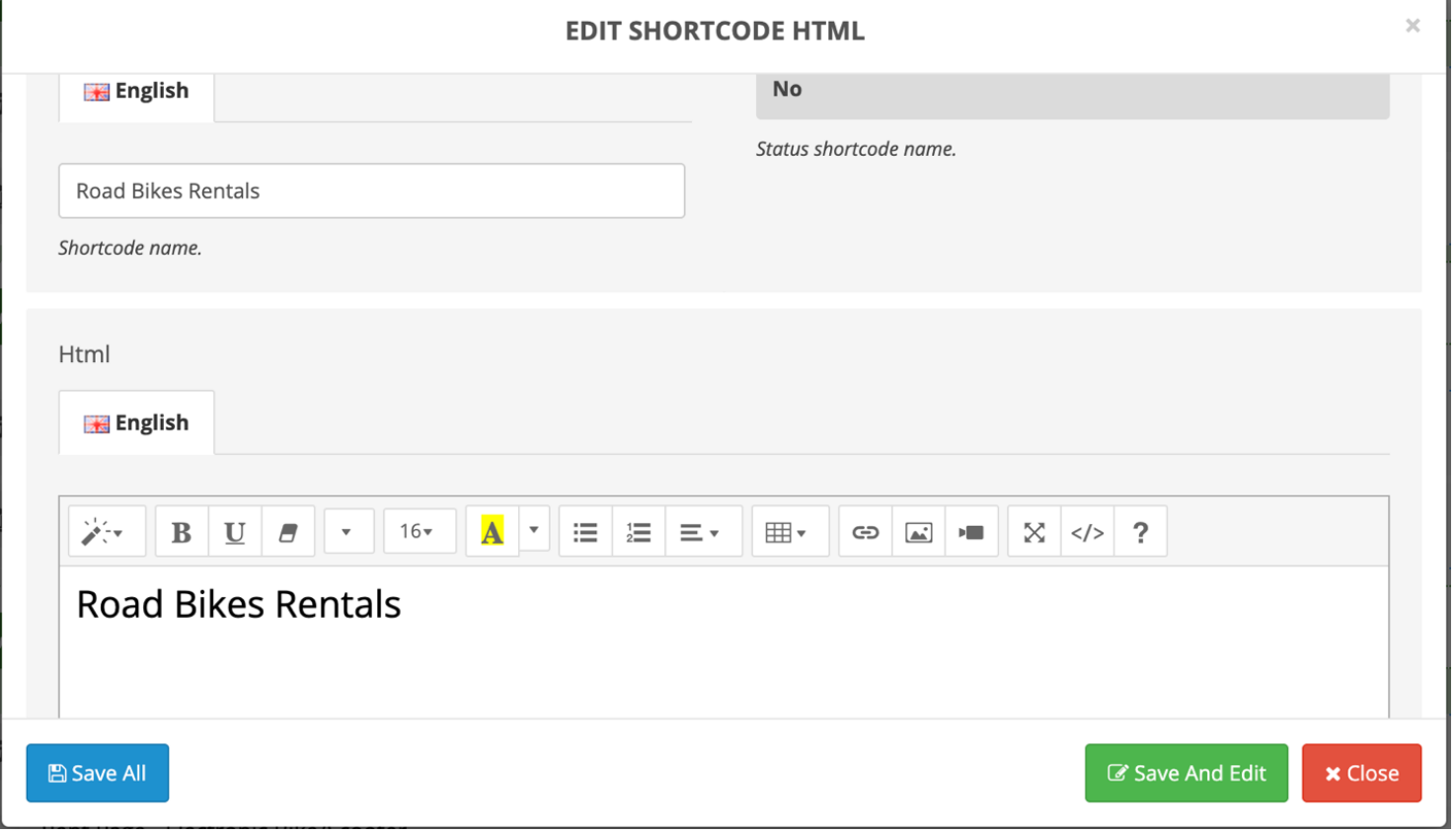The height and width of the screenshot is (834, 1456).
Task: Open the editor help dialog
Action: [x=1141, y=533]
